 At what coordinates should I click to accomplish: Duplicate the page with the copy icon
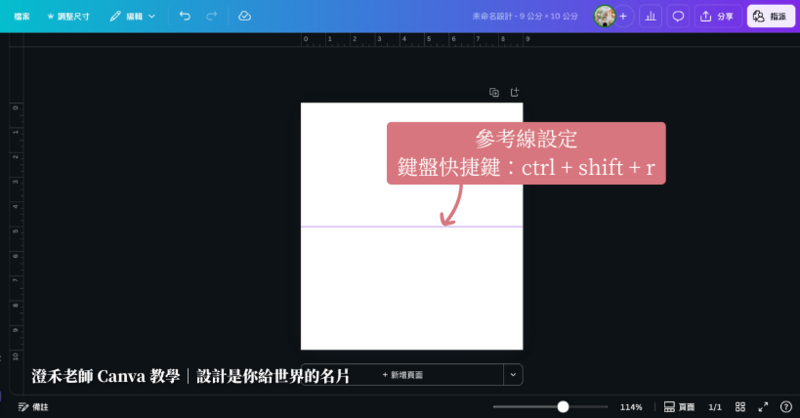click(x=494, y=92)
